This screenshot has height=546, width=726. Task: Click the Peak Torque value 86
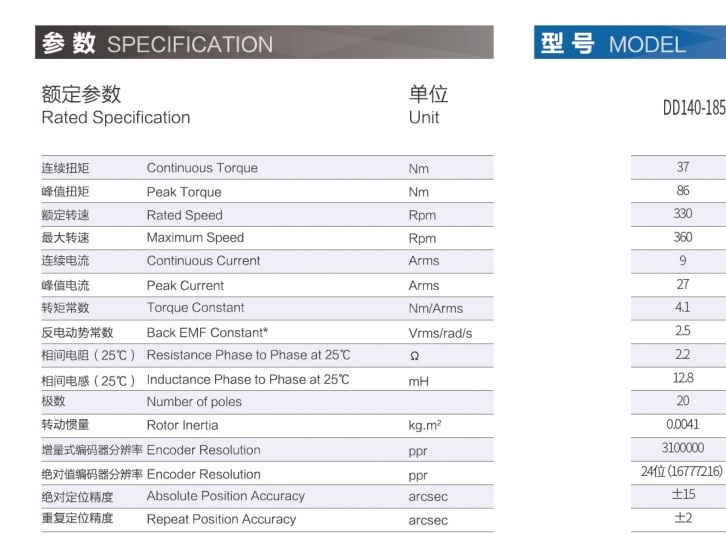click(x=683, y=191)
